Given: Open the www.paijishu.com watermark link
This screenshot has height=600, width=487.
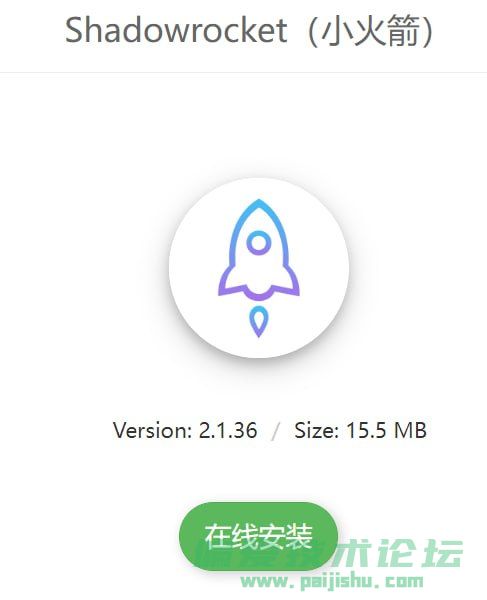Looking at the screenshot, I should [332, 582].
